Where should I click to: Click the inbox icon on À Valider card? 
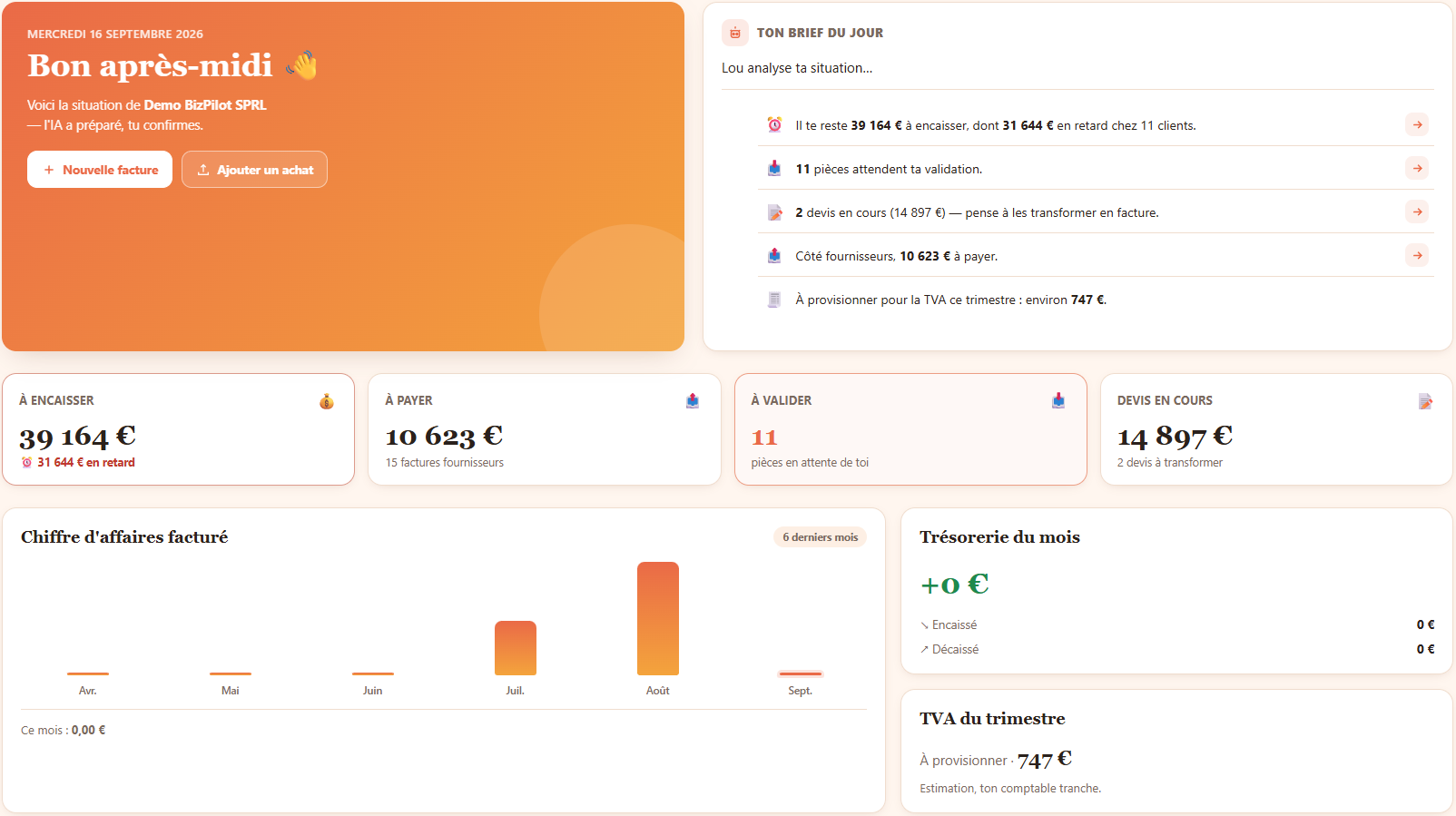1058,401
